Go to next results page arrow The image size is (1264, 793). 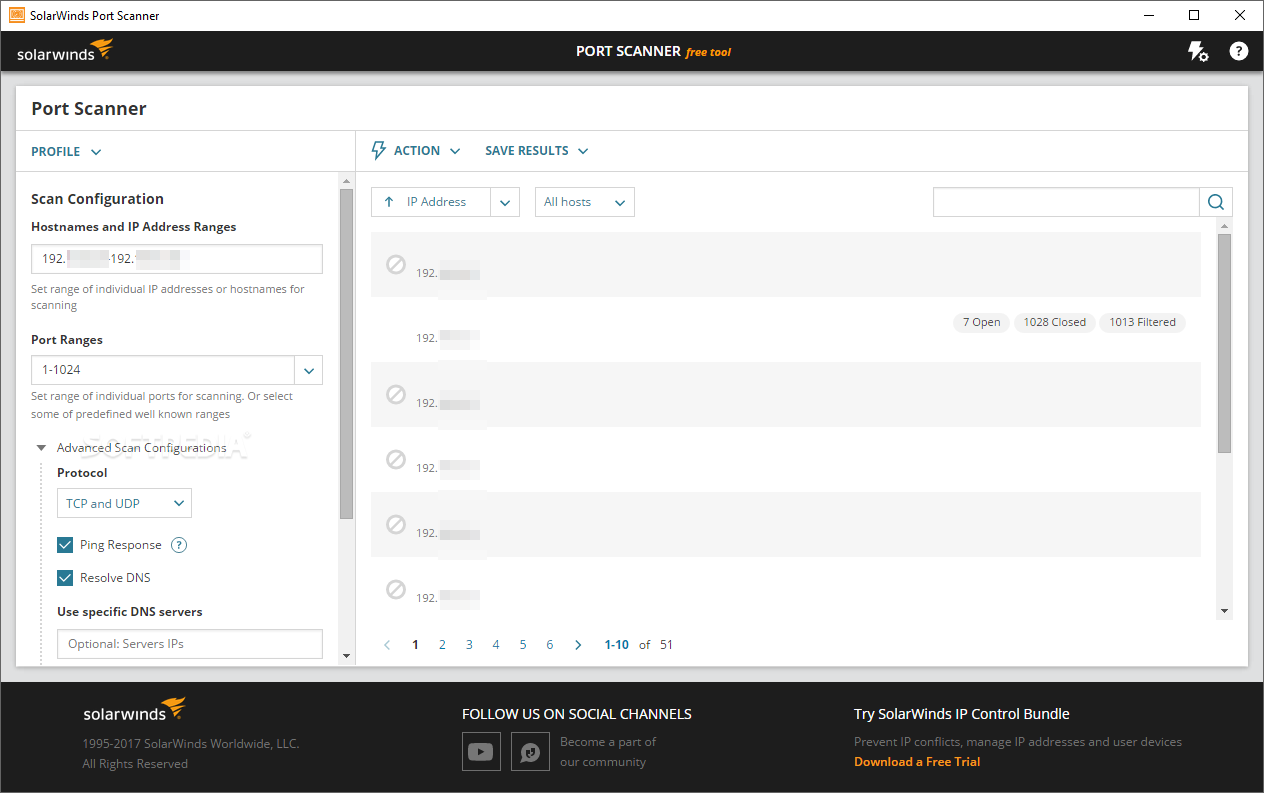pyautogui.click(x=578, y=645)
